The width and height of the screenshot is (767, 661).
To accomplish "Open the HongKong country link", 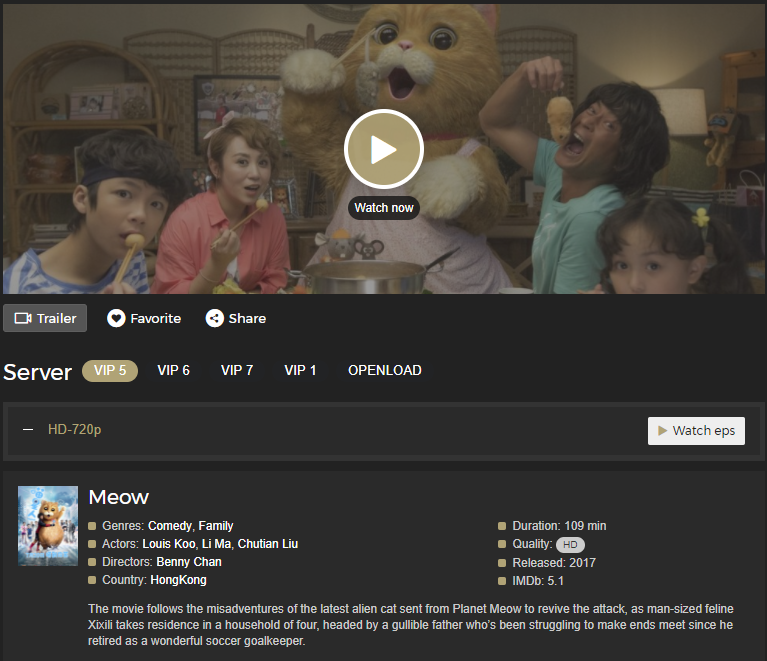I will (x=179, y=580).
